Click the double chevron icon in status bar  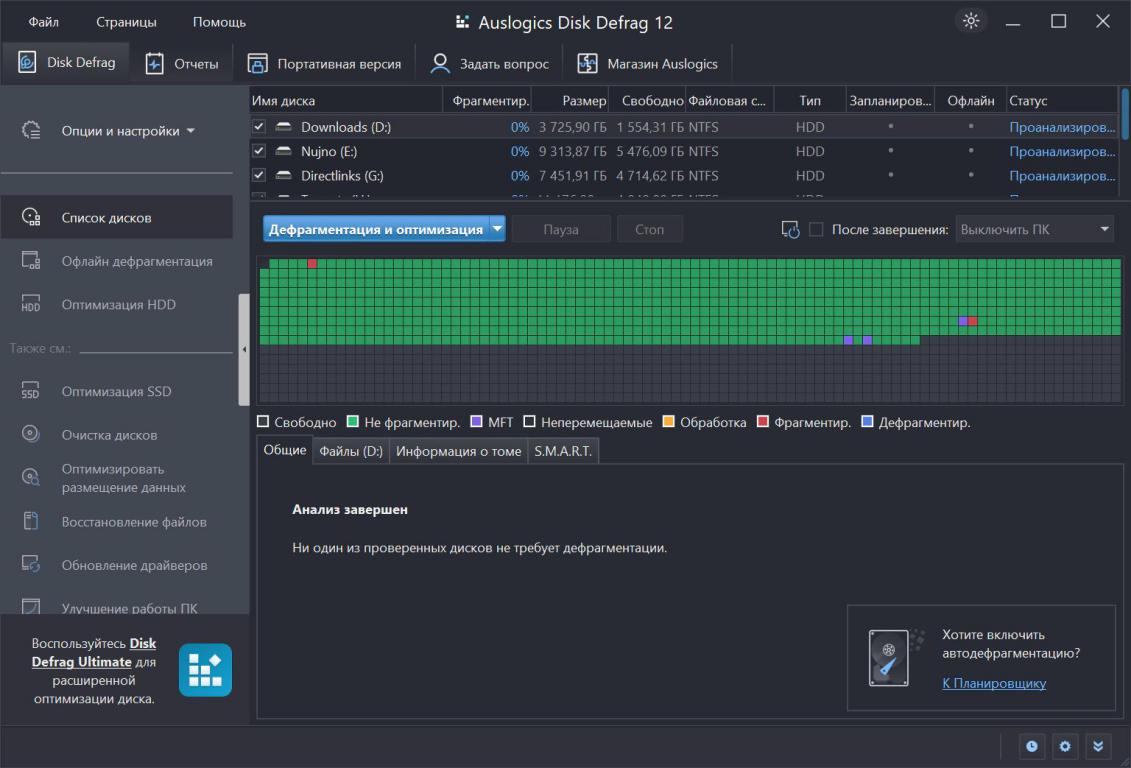1098,746
